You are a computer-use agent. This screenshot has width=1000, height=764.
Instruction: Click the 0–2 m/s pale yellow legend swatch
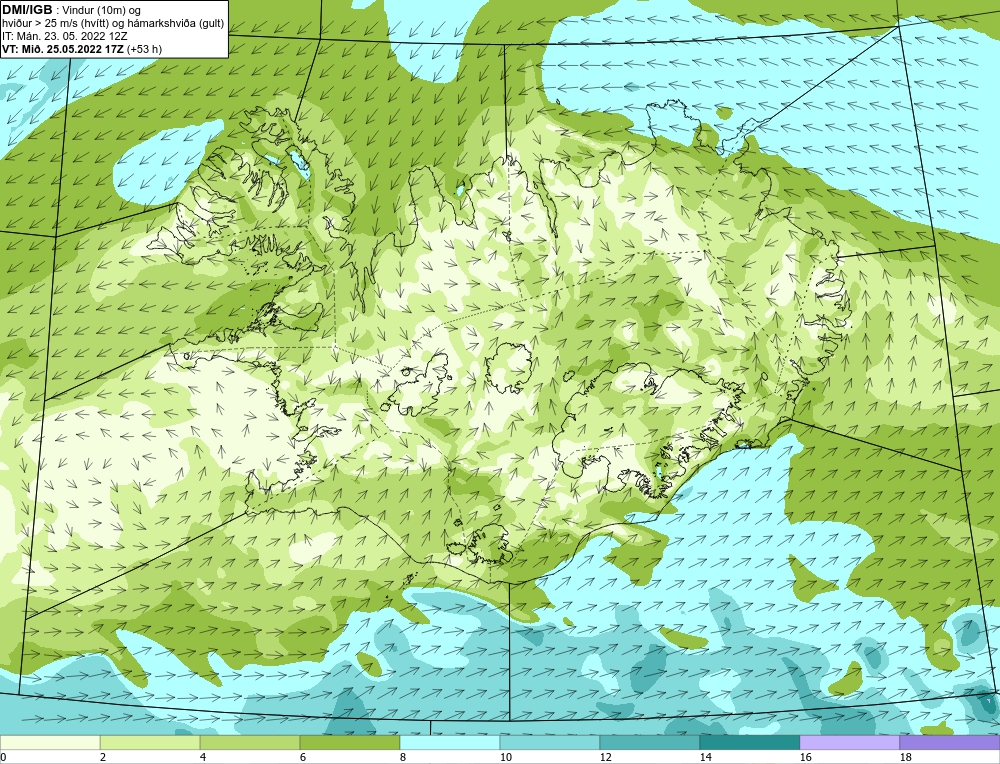(x=50, y=742)
